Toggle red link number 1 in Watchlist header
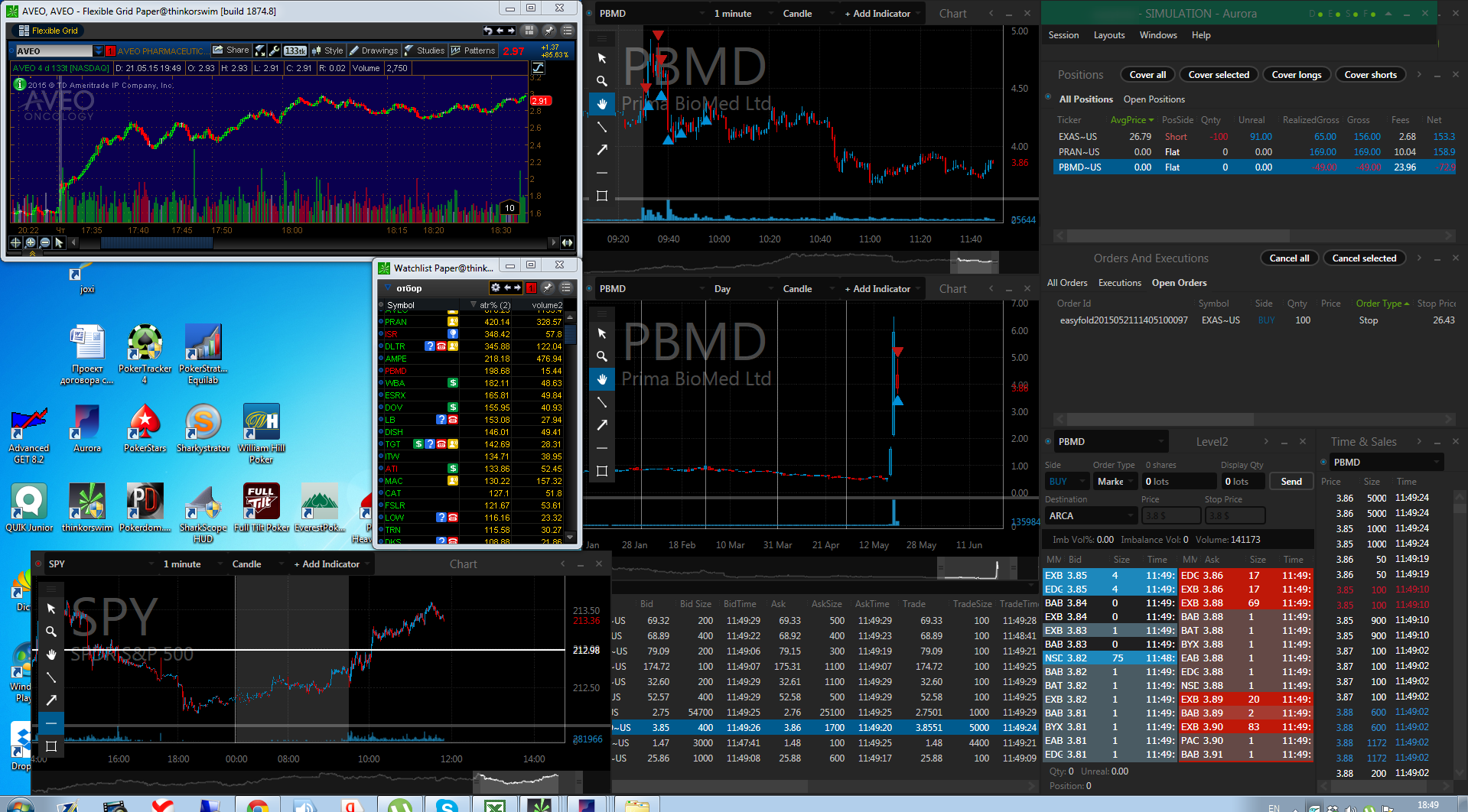 (531, 287)
